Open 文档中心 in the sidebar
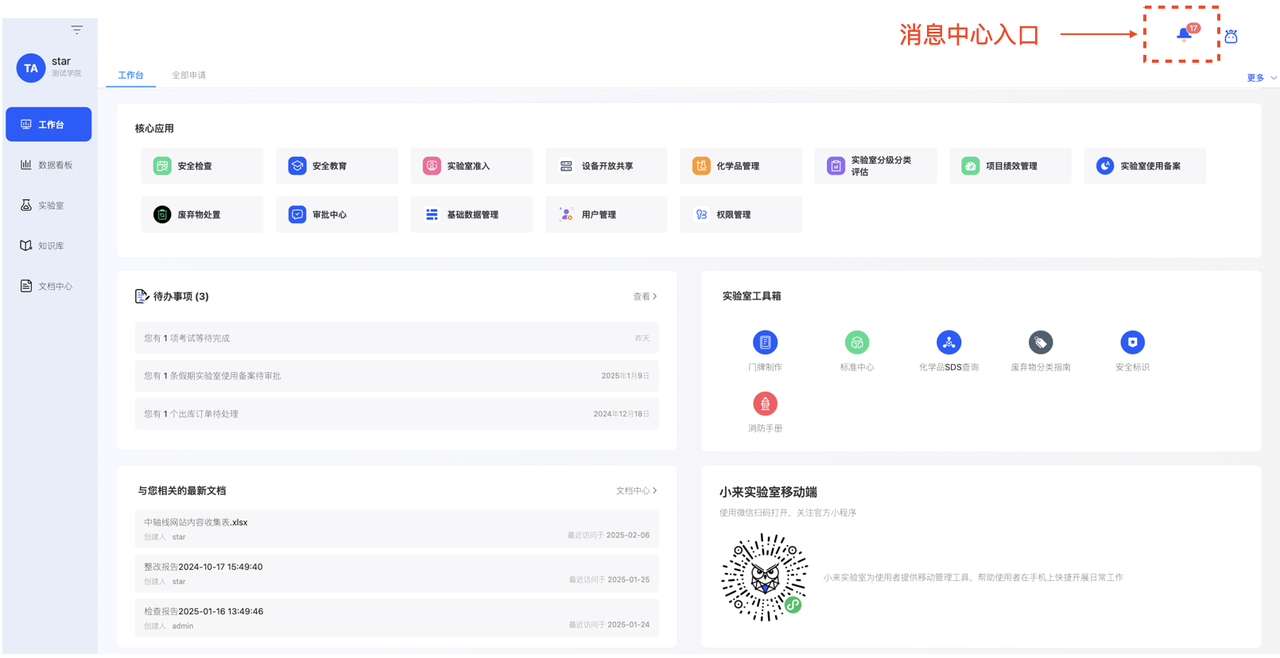The image size is (1280, 658). click(x=48, y=286)
